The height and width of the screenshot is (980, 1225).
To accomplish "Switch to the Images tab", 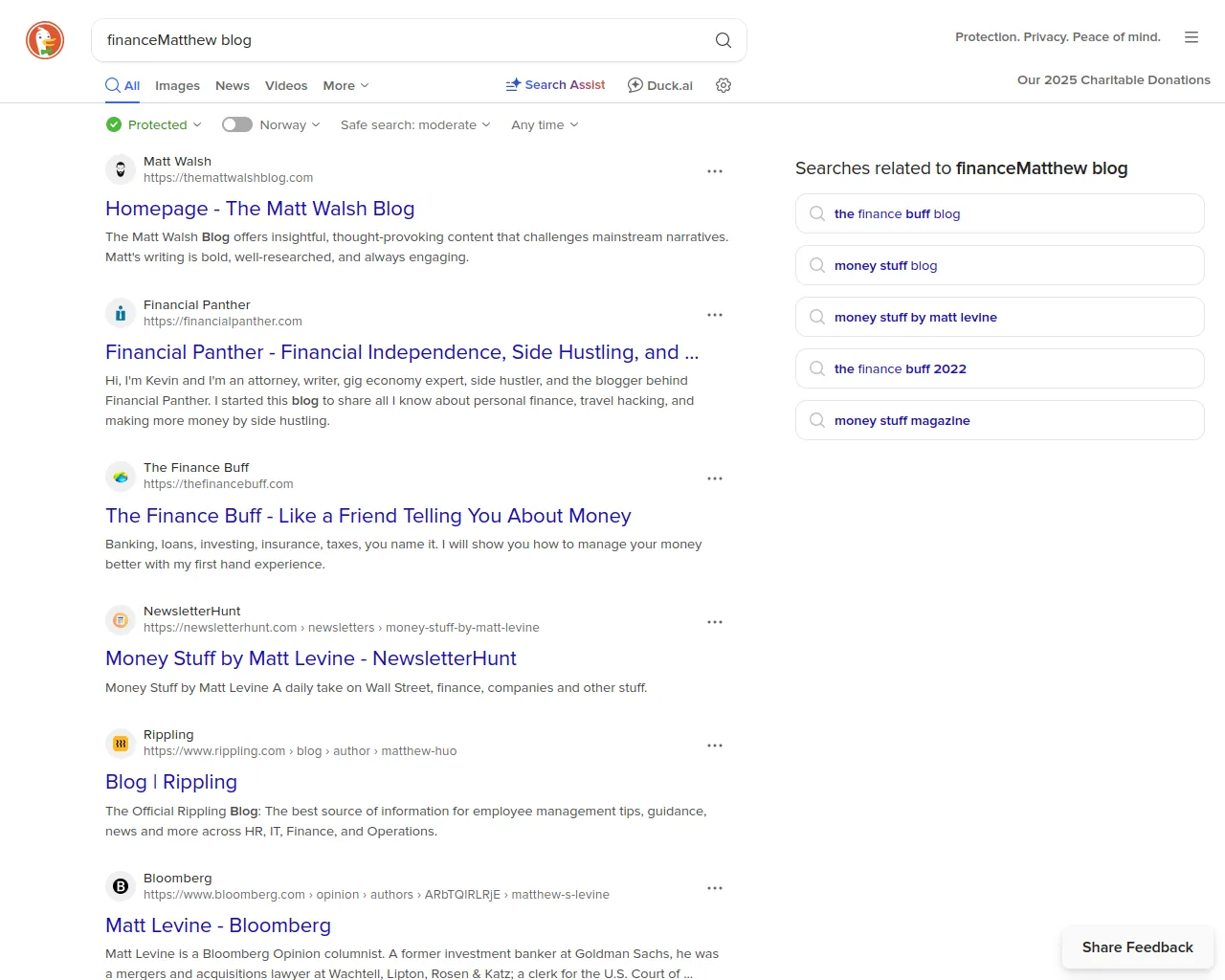I will pos(178,85).
